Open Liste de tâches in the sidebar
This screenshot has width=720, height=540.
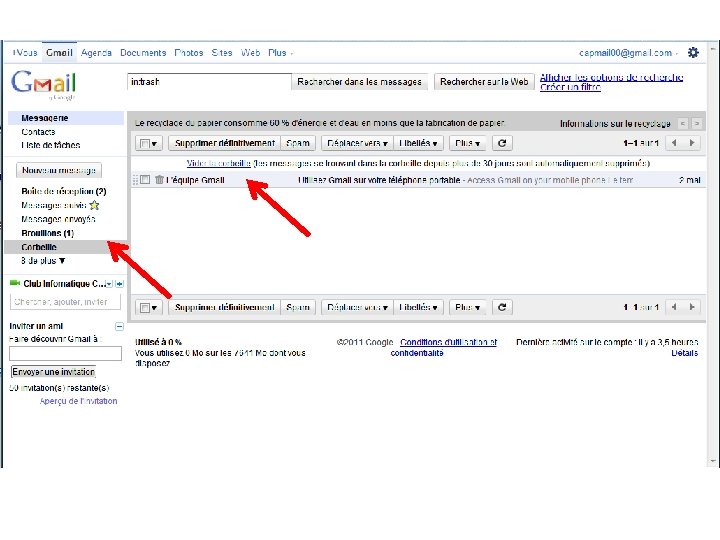tap(51, 145)
